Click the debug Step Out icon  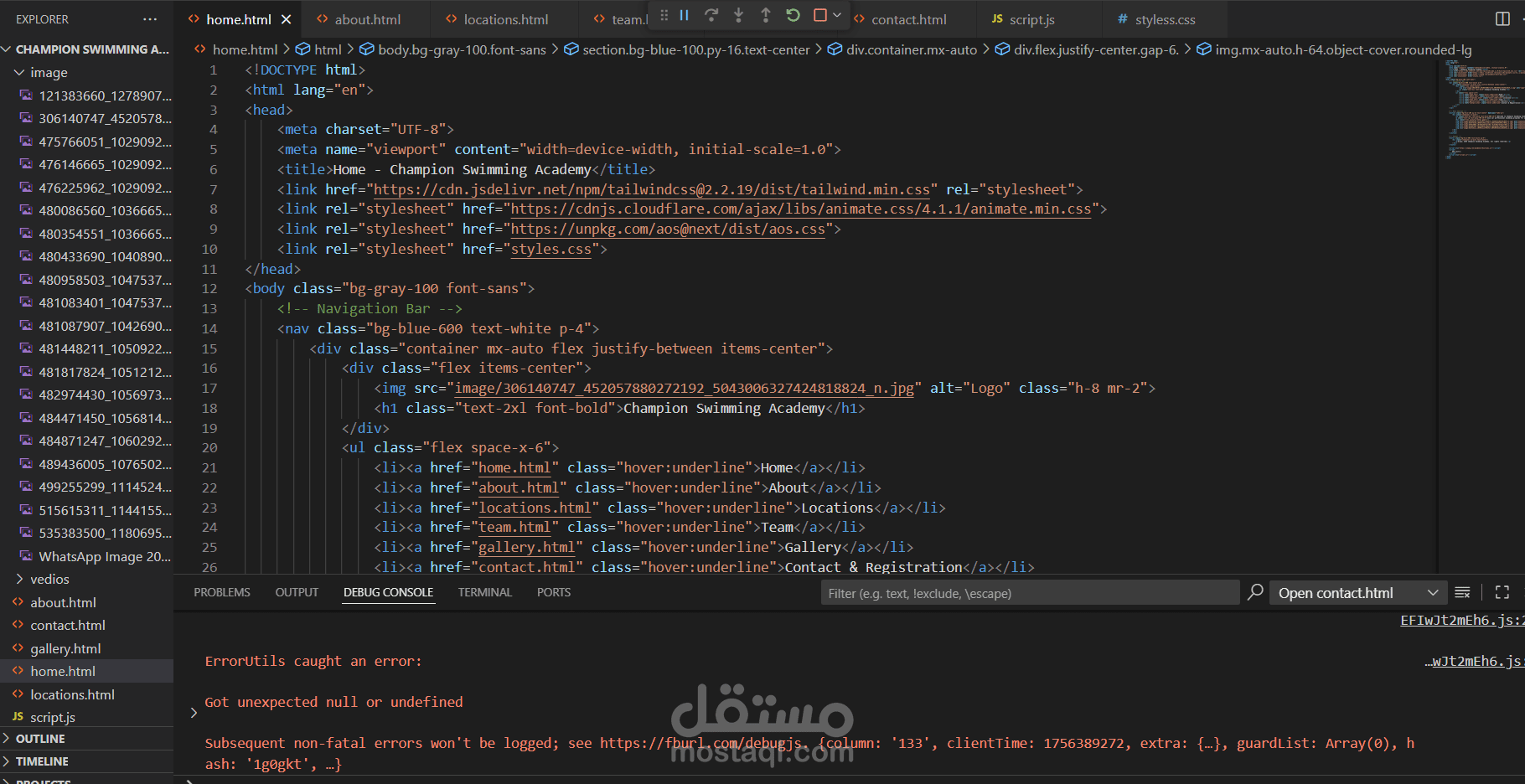tap(766, 15)
